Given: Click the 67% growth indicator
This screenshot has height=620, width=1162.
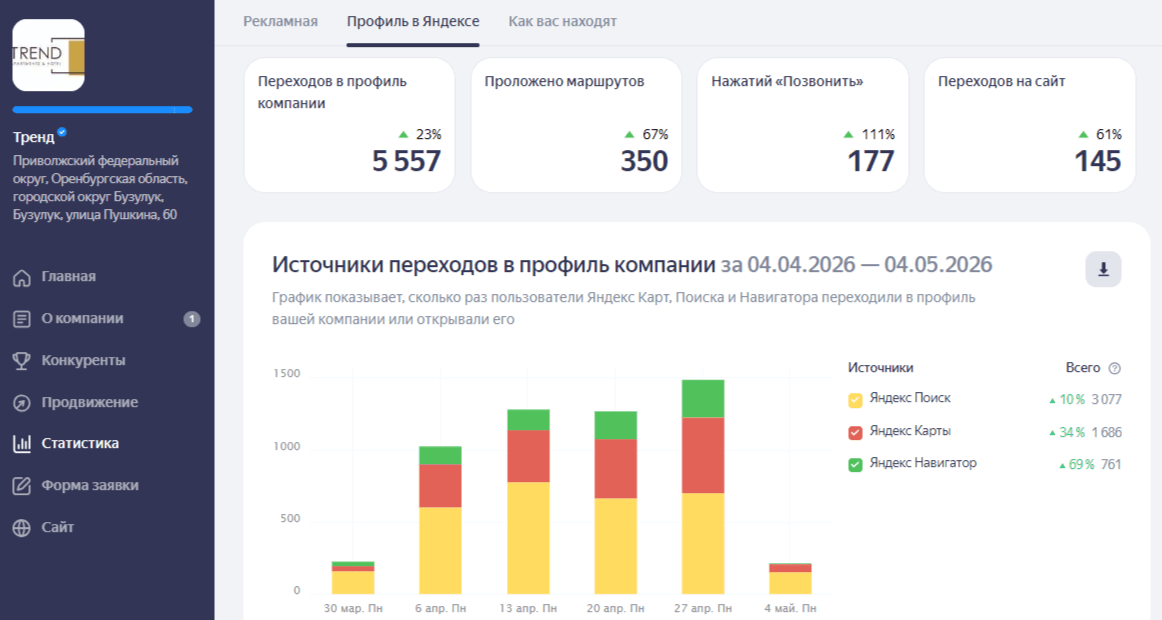Looking at the screenshot, I should click(x=646, y=134).
